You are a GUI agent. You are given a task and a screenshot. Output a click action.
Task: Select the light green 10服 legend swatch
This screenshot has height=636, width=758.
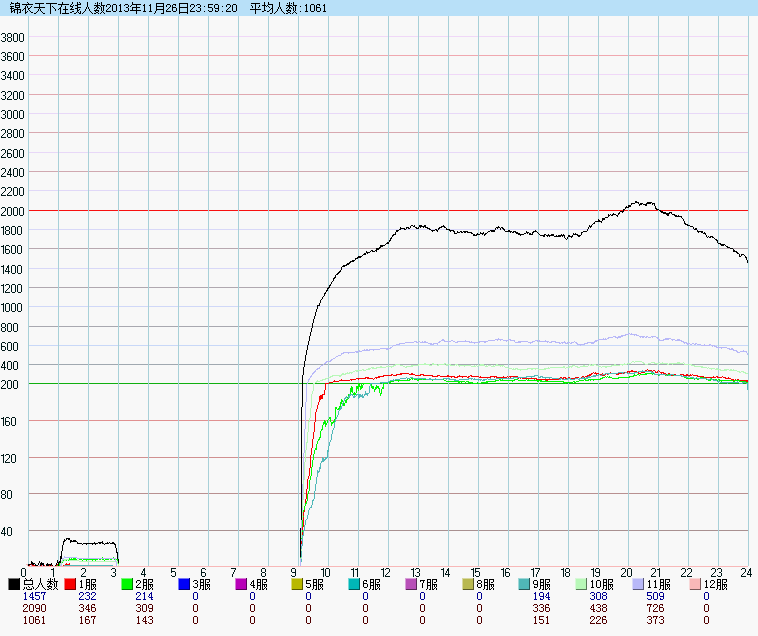581,584
